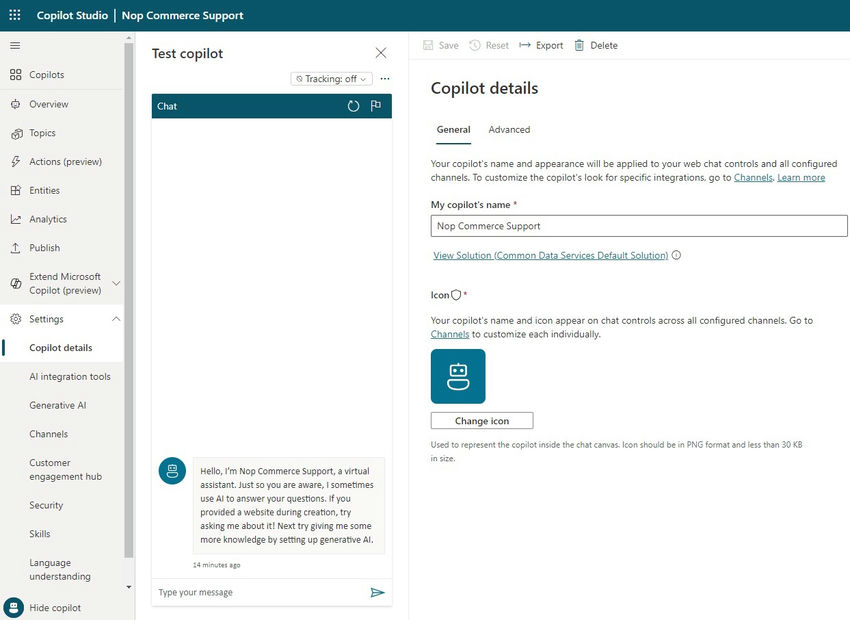Click the Save toolbar button
This screenshot has width=850, height=620.
coord(441,46)
